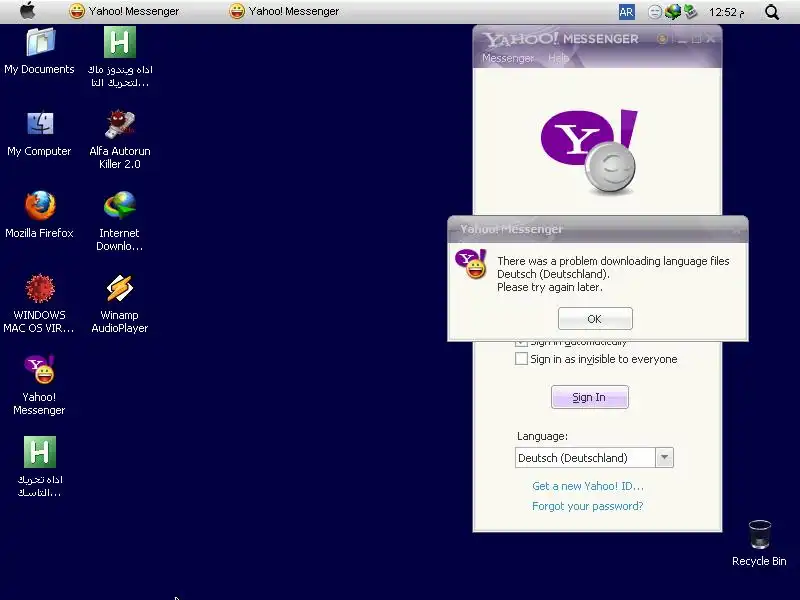The image size is (800, 600).
Task: Click the error dialog title bar
Action: (597, 229)
